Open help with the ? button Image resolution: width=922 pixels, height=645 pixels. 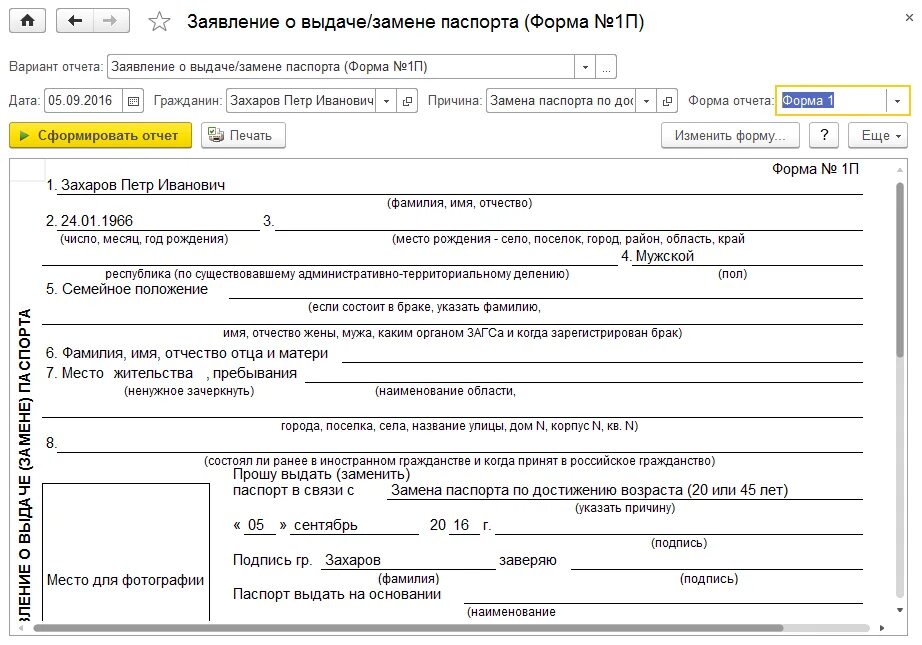click(x=824, y=135)
